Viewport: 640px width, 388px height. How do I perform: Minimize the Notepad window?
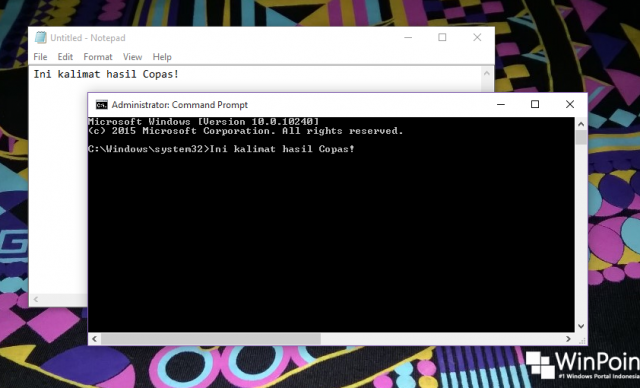coord(408,38)
